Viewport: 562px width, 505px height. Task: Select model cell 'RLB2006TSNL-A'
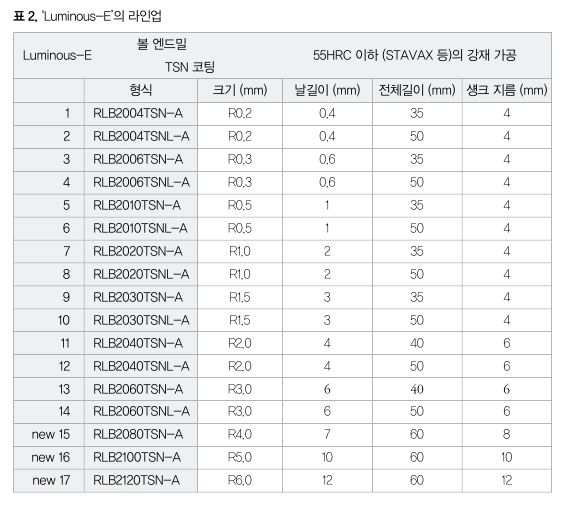(x=141, y=182)
